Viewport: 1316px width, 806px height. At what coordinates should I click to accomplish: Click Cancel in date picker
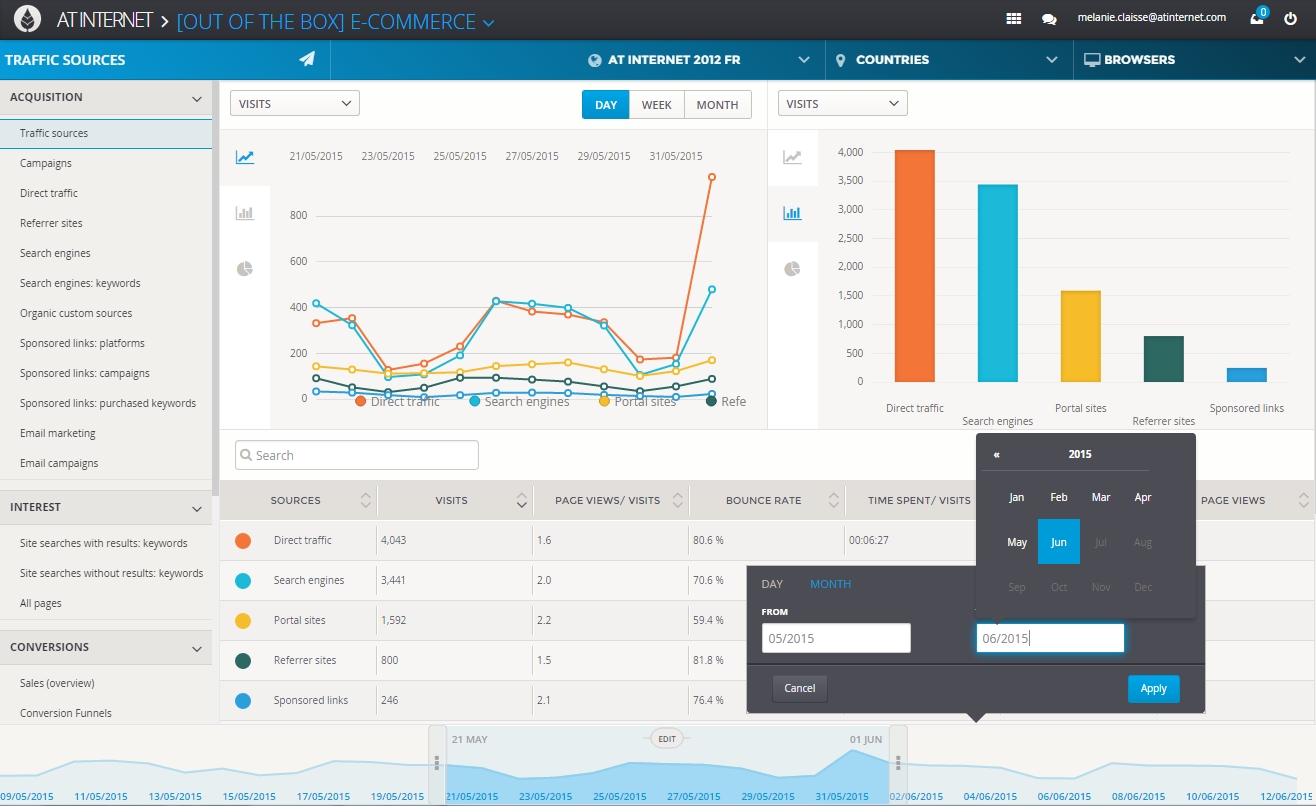click(800, 688)
